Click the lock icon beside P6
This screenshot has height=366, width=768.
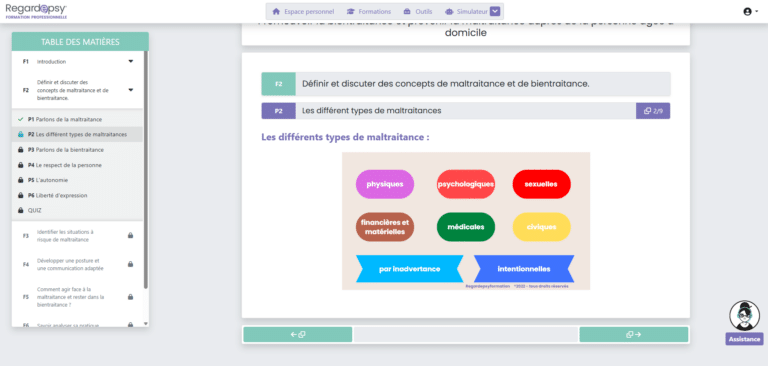[20, 195]
